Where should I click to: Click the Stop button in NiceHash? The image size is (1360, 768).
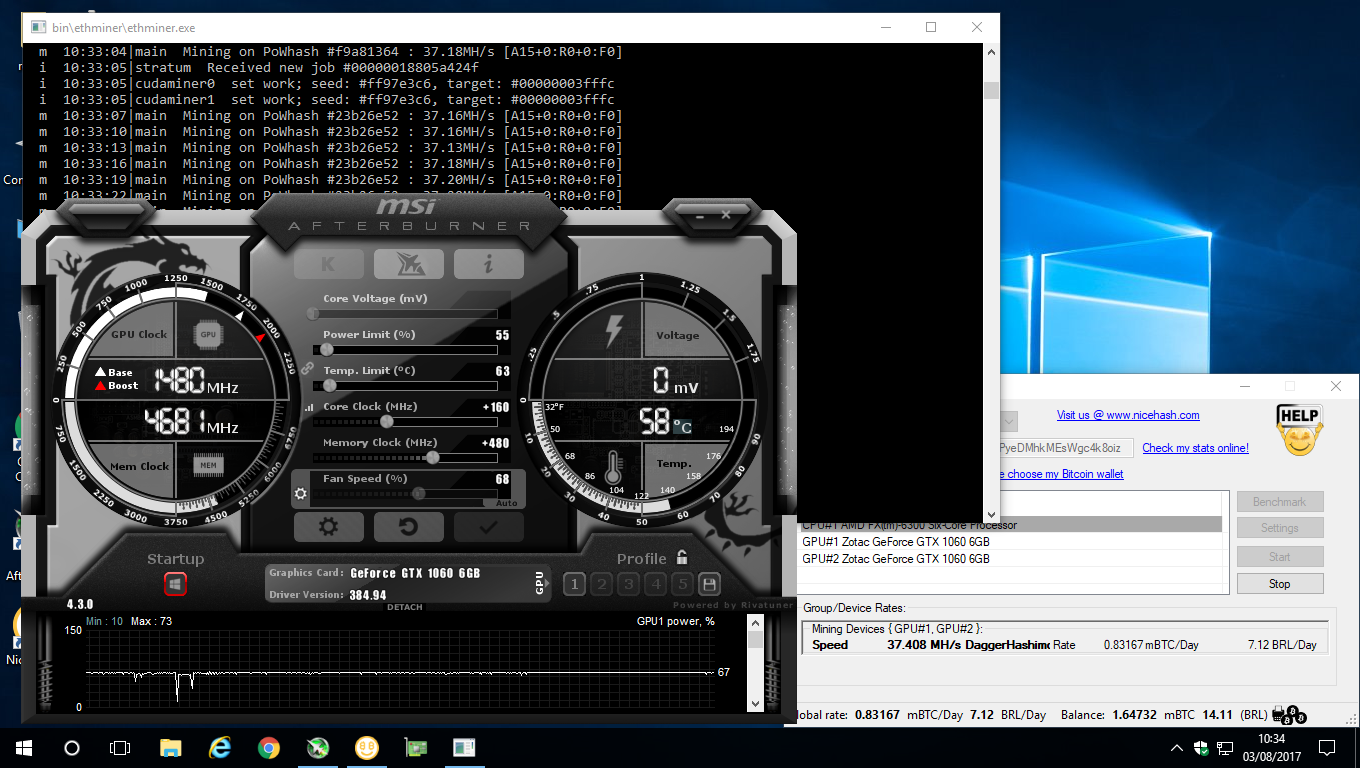(x=1280, y=584)
